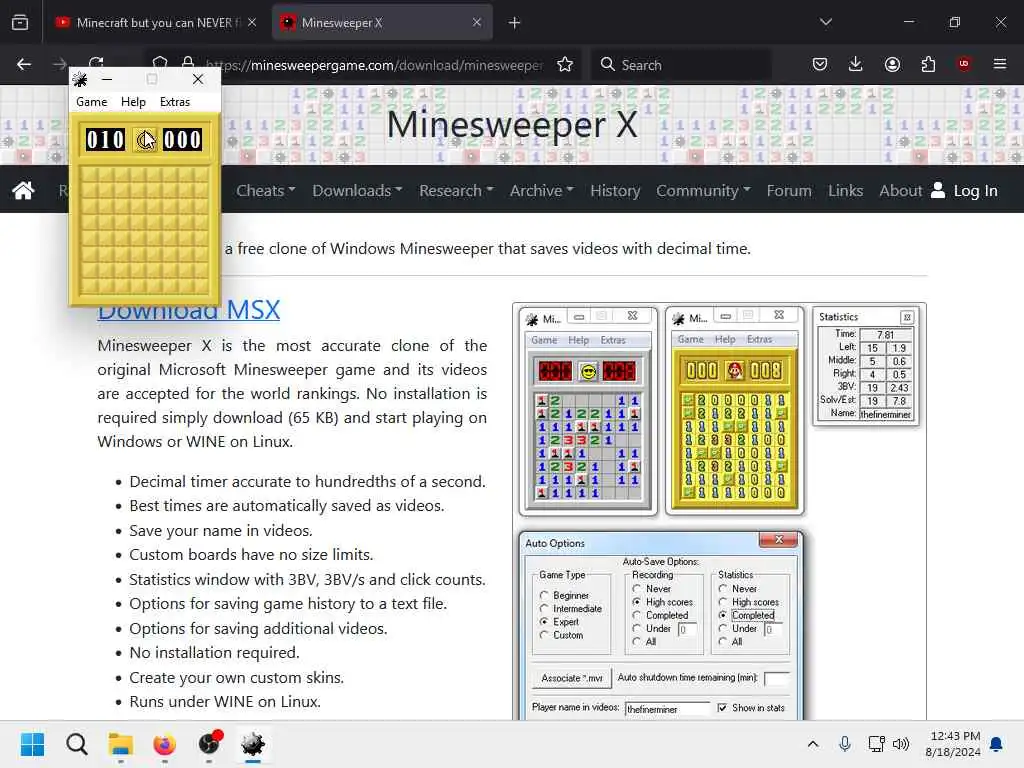Open Firefox View icon in tab bar
This screenshot has height=768, width=1024.
[20, 23]
